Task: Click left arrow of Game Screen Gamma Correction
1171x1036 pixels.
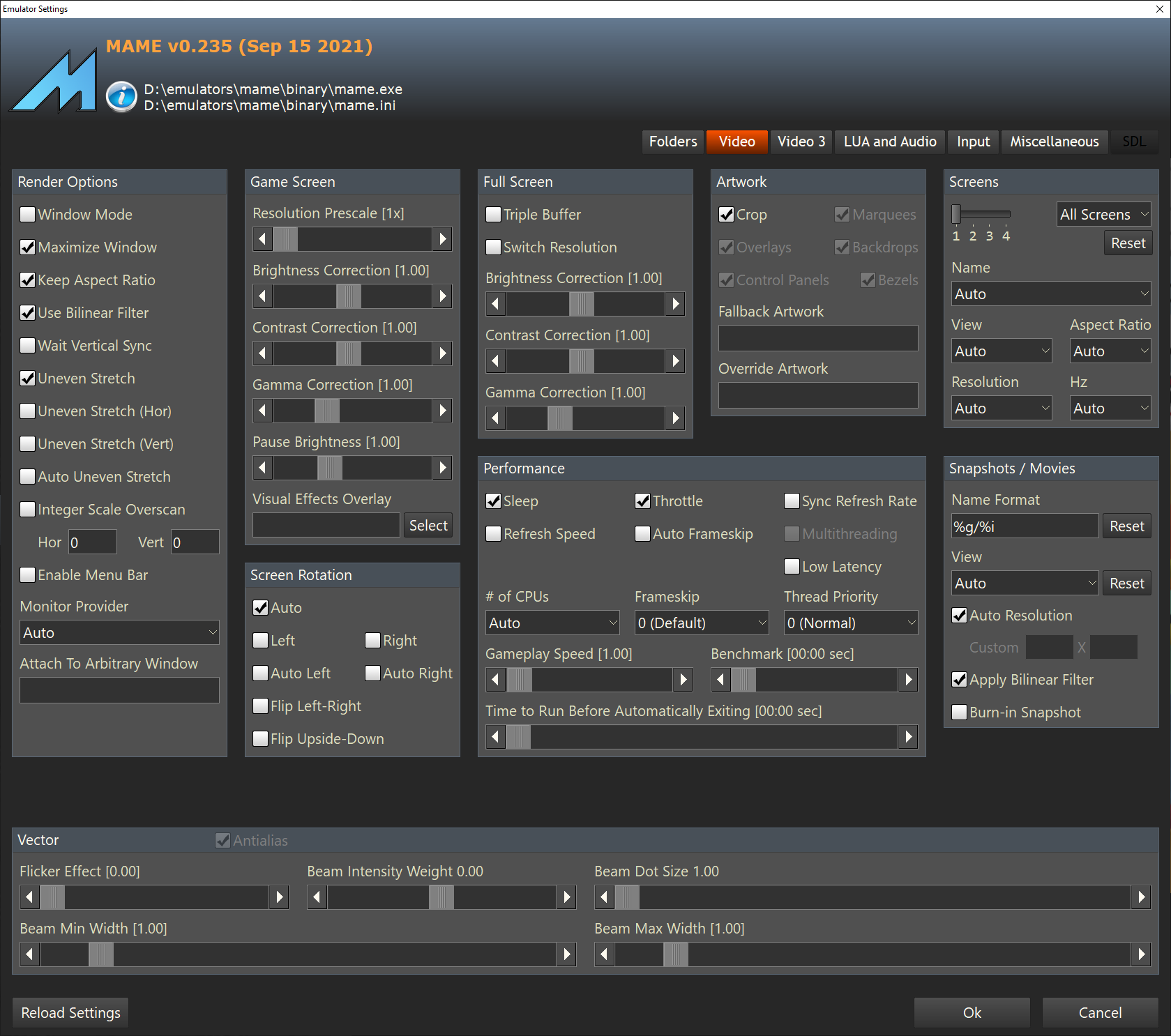Action: click(262, 411)
